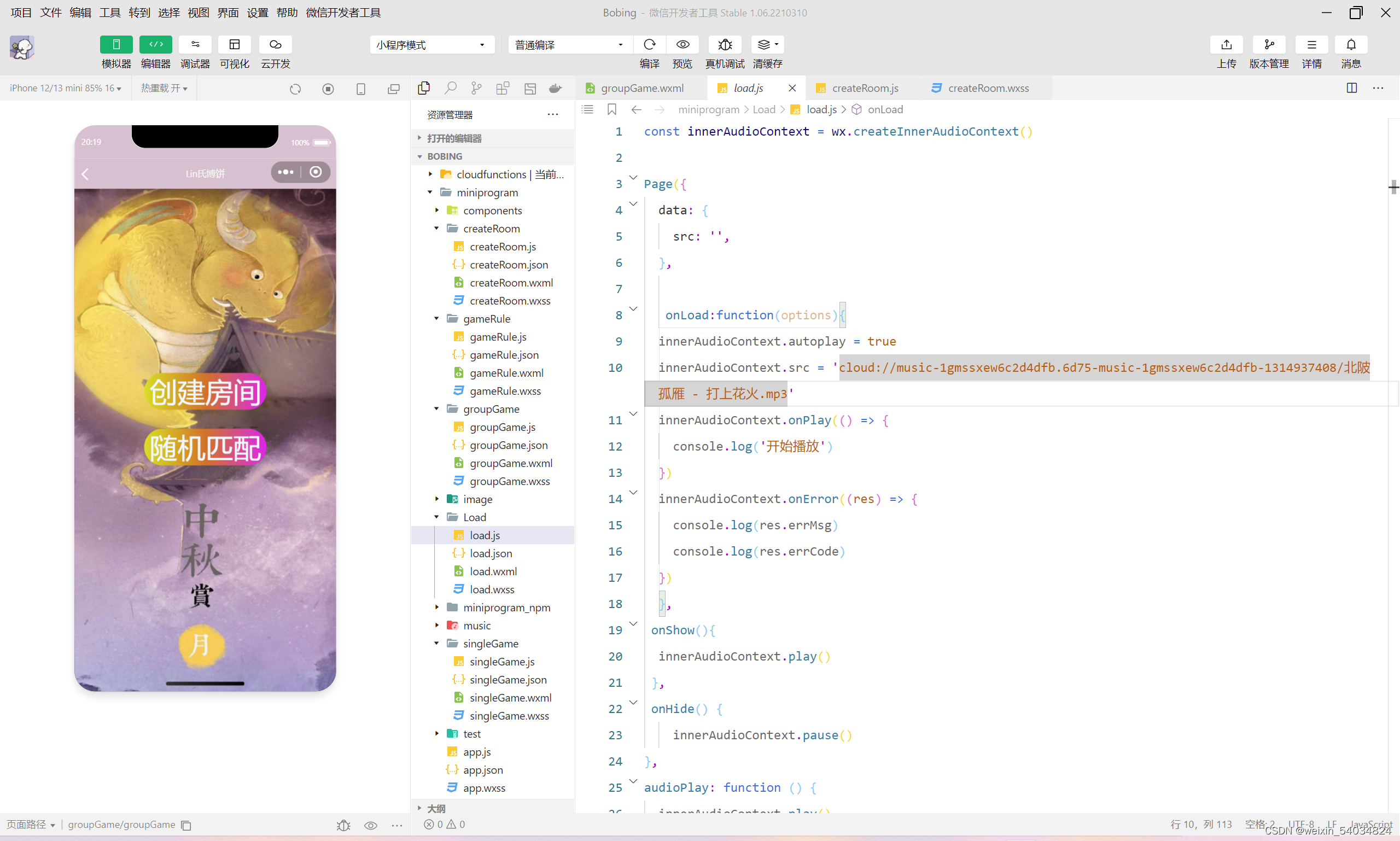Open the normal compile dropdown

(x=570, y=45)
